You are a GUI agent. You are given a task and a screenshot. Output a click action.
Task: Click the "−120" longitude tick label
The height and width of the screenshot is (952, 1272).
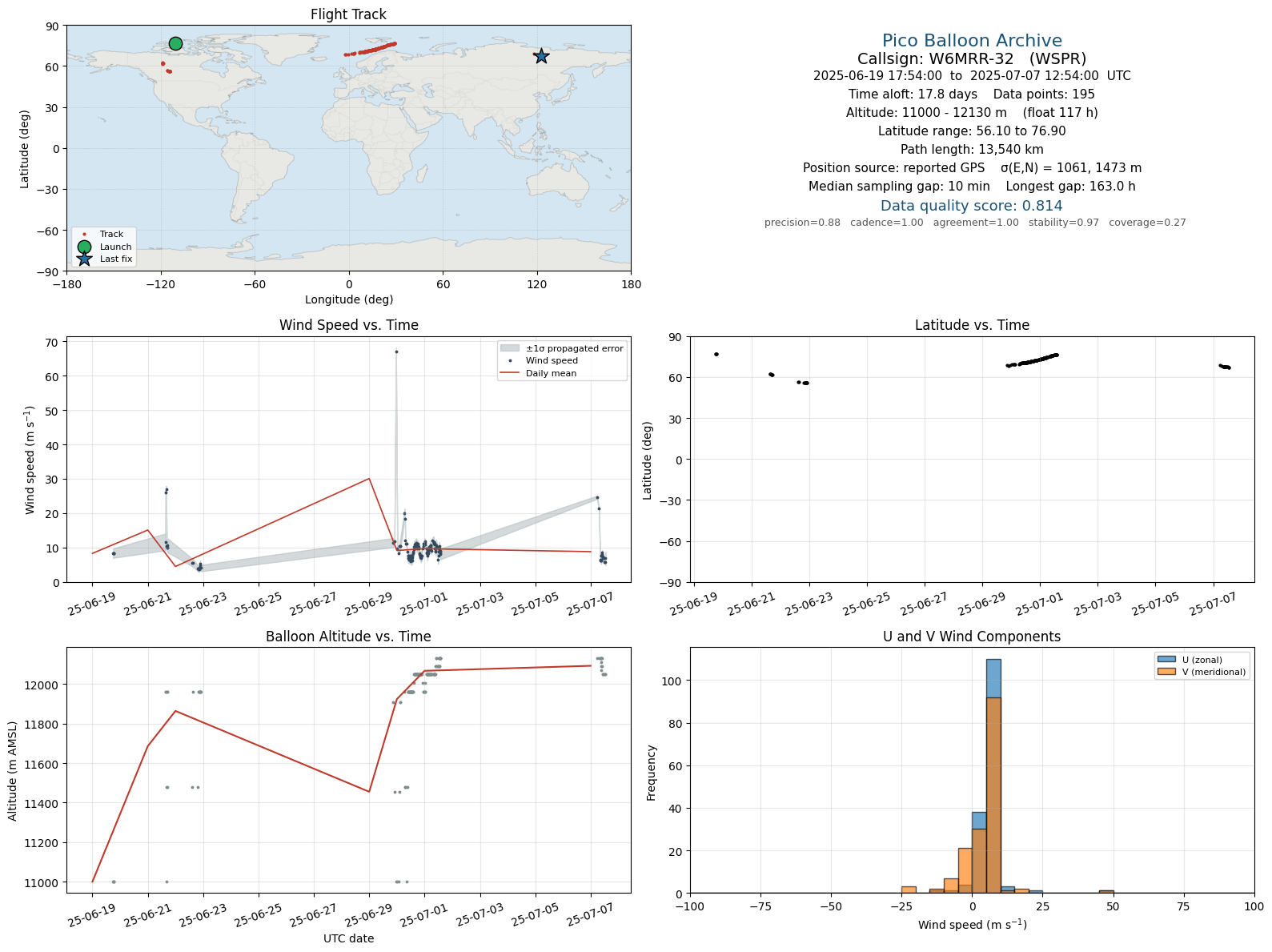tap(160, 284)
